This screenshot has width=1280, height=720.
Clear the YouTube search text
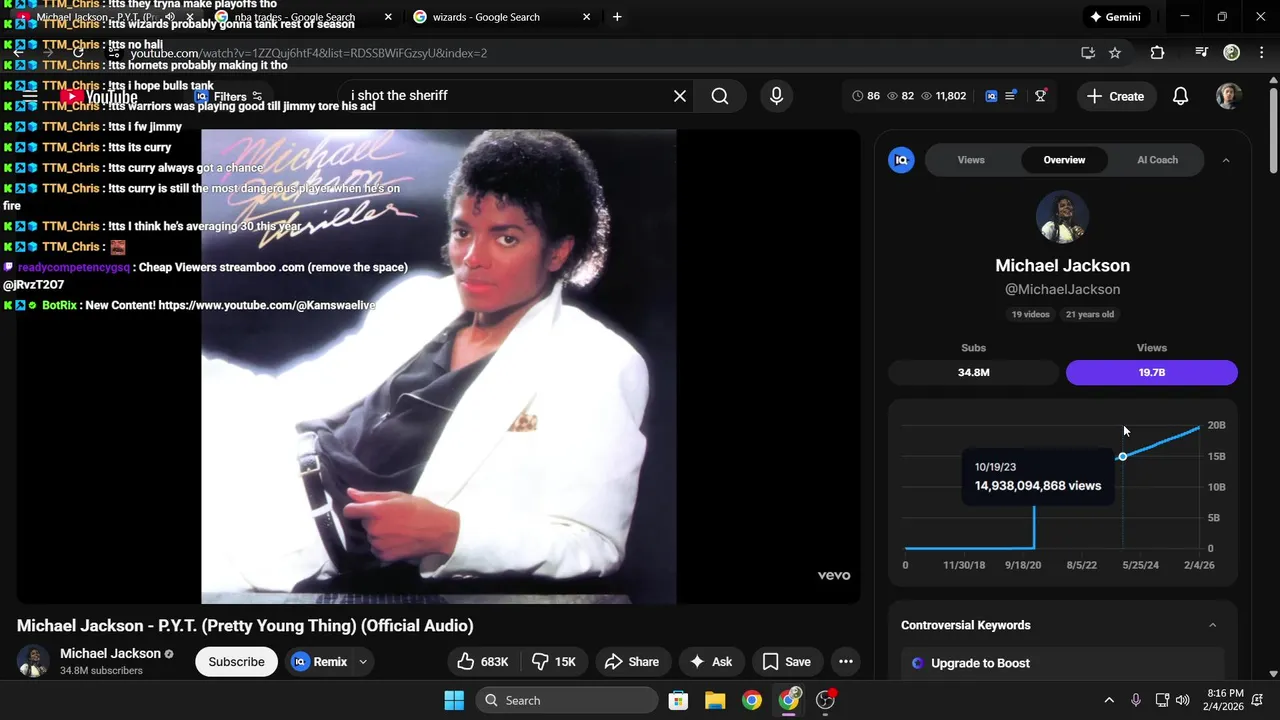click(680, 96)
